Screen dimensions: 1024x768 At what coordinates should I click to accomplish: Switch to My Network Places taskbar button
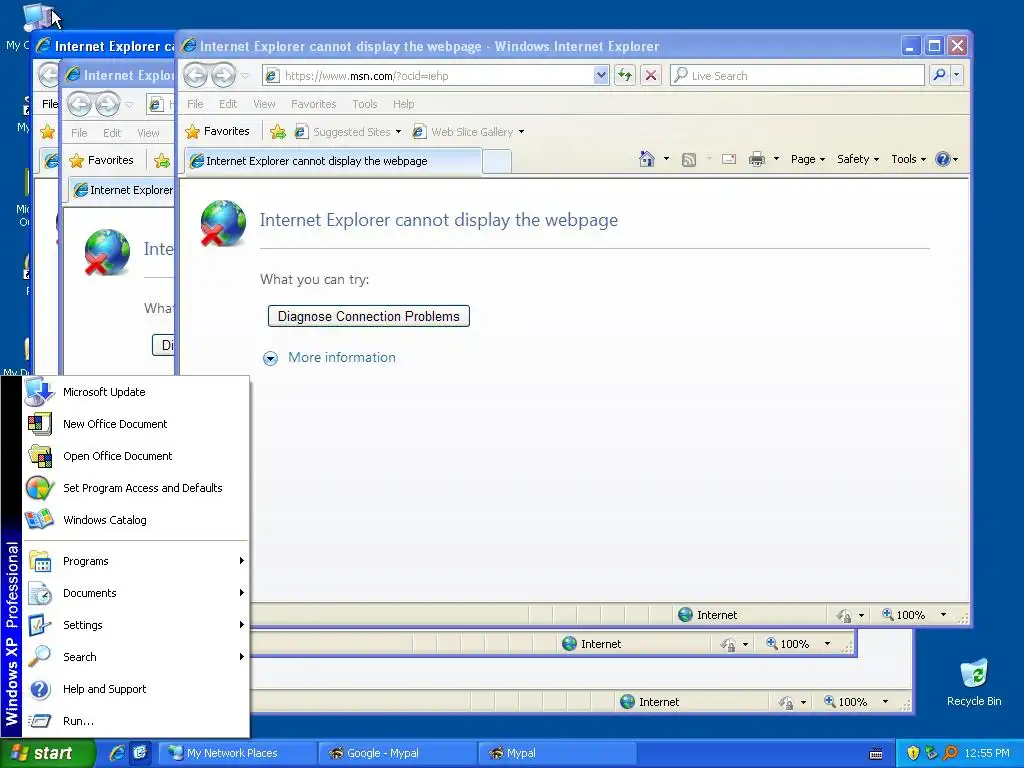click(x=238, y=753)
